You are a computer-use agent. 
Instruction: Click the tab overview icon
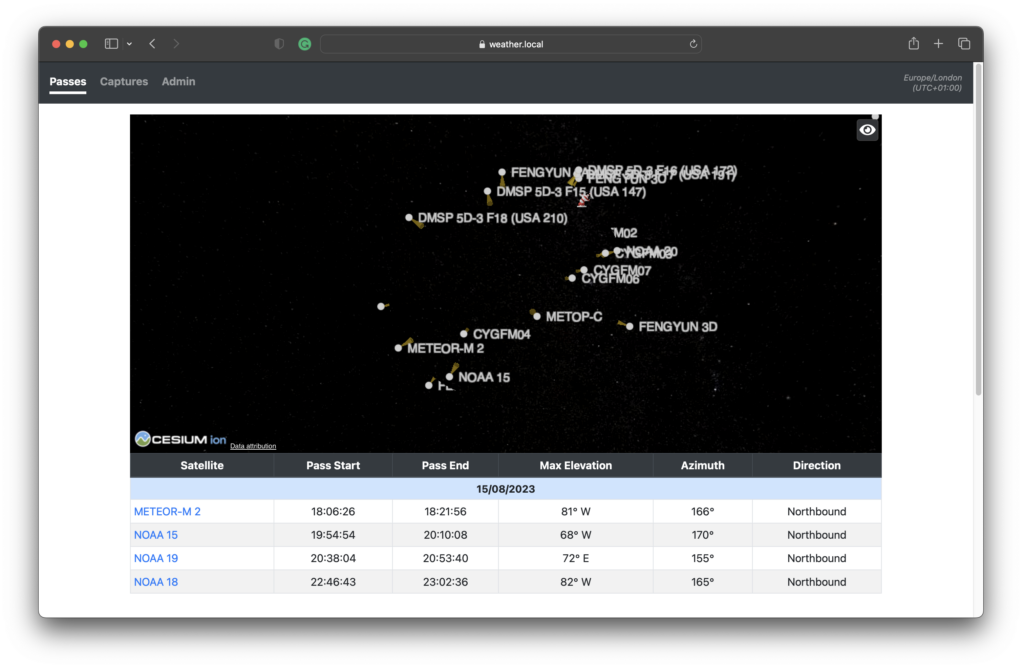click(x=963, y=43)
